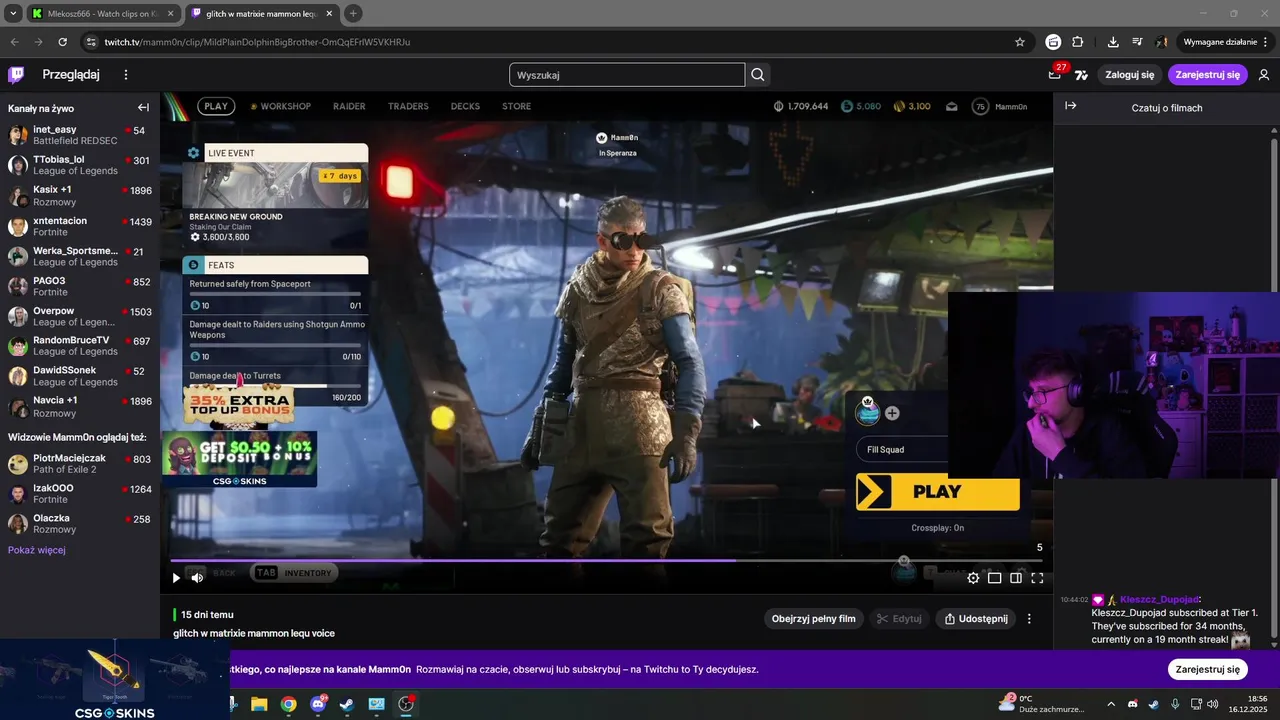This screenshot has width=1280, height=720.
Task: Reload the current page
Action: (x=62, y=42)
